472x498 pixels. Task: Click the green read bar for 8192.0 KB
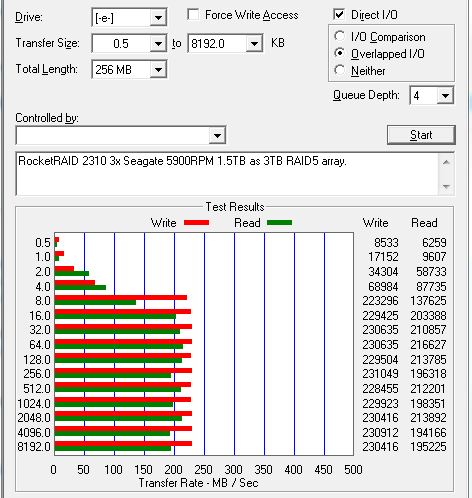click(113, 449)
